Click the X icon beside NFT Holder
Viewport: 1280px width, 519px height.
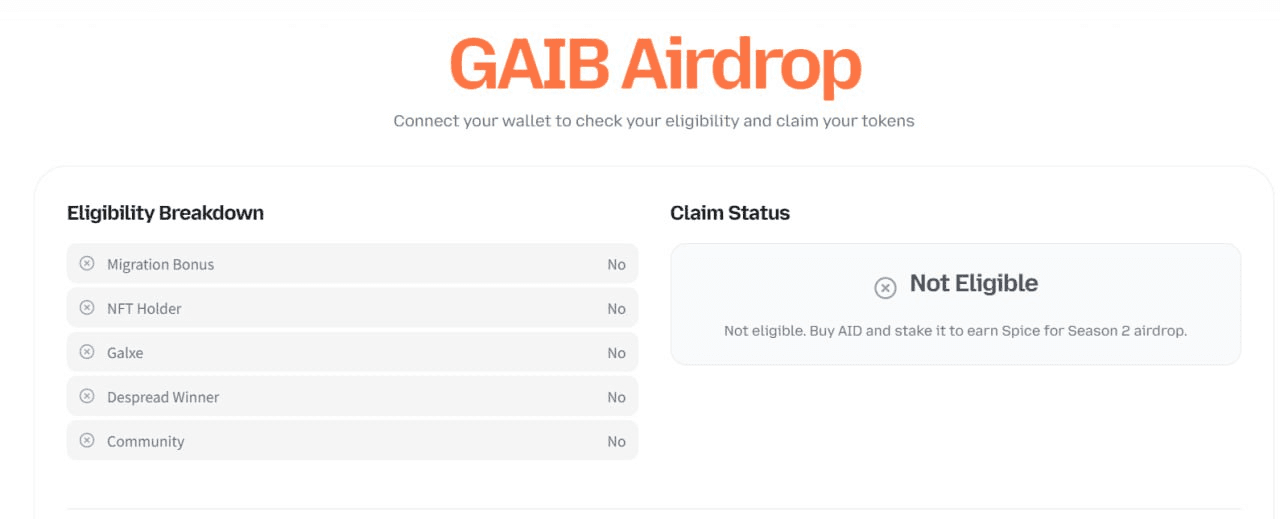coord(87,308)
